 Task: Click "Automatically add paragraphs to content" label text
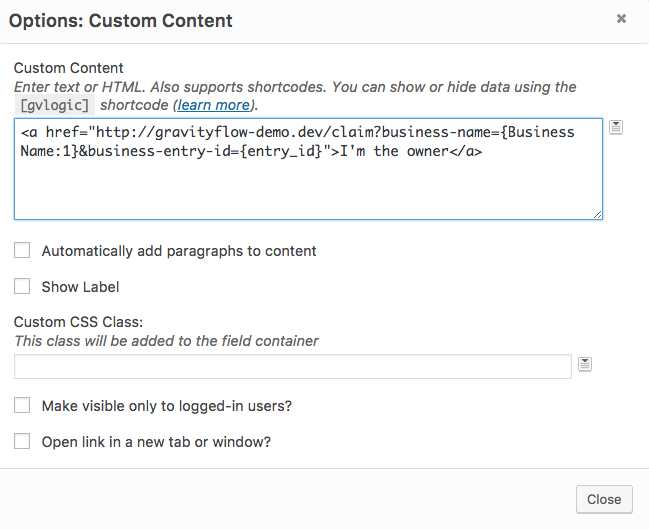click(x=179, y=251)
